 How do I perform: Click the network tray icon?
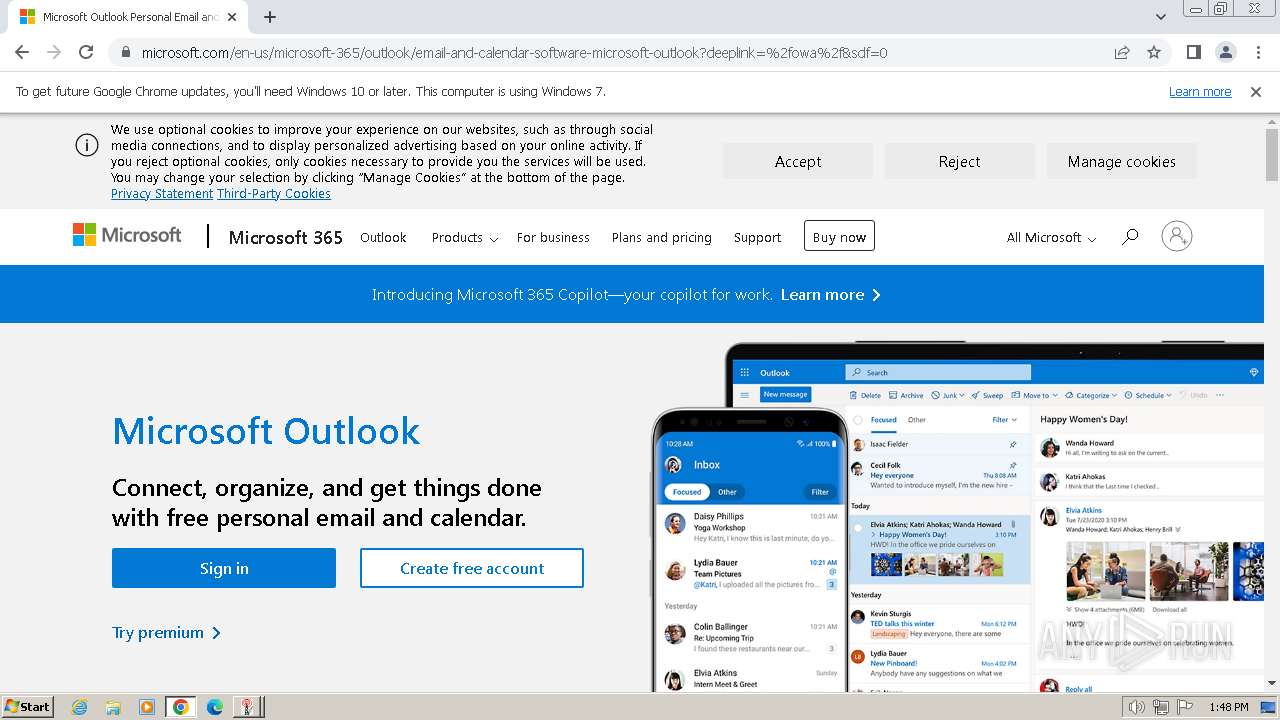pyautogui.click(x=1160, y=707)
